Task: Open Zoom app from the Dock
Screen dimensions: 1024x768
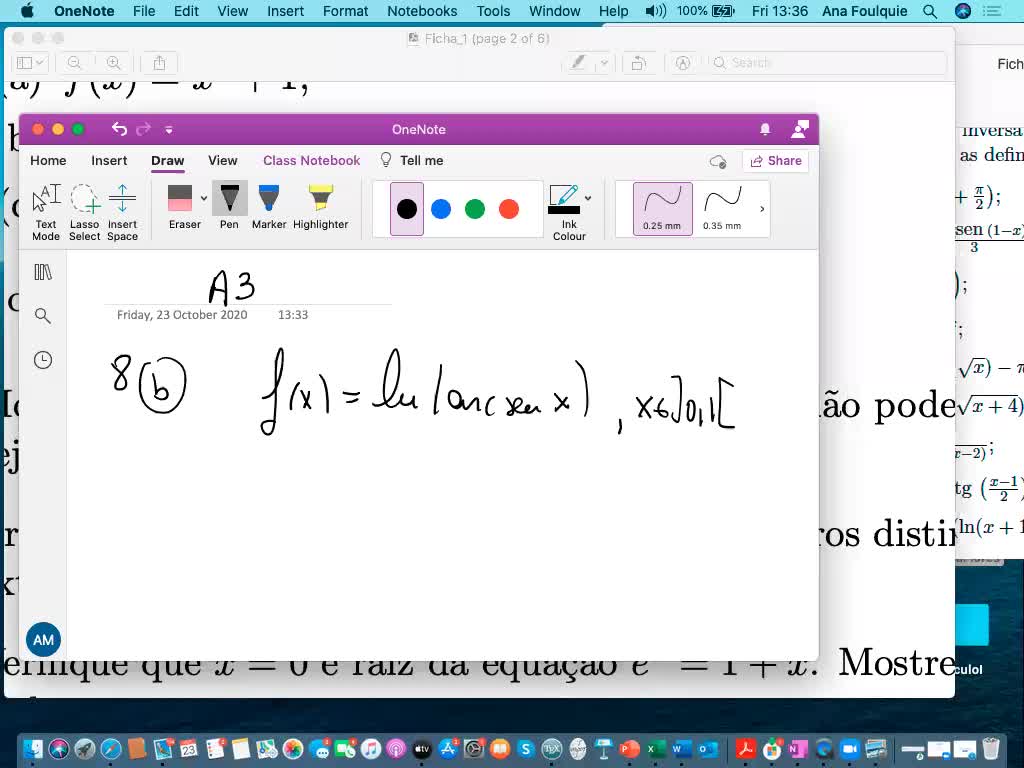Action: (850, 748)
